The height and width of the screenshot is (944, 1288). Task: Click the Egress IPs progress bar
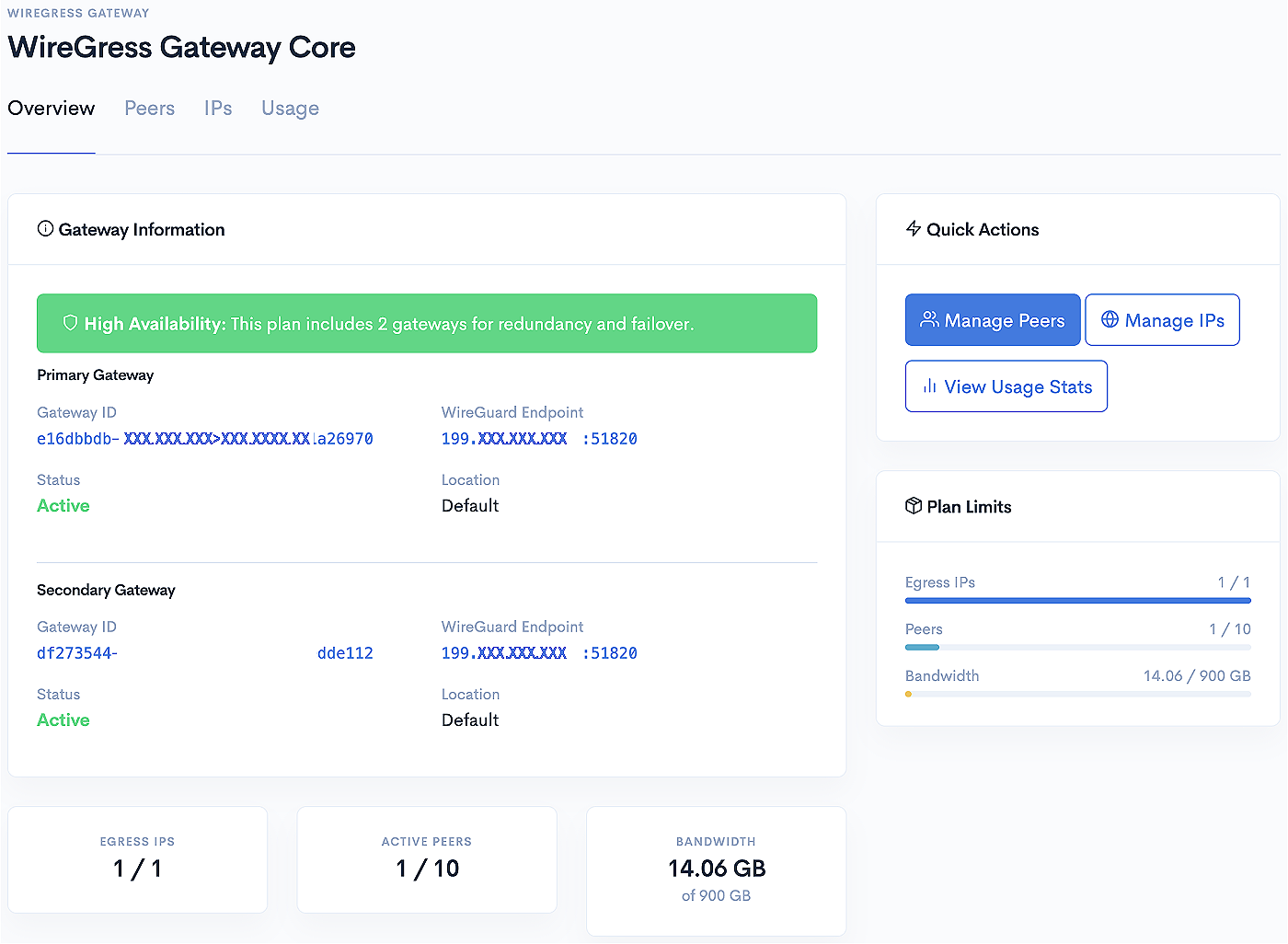pyautogui.click(x=1077, y=601)
